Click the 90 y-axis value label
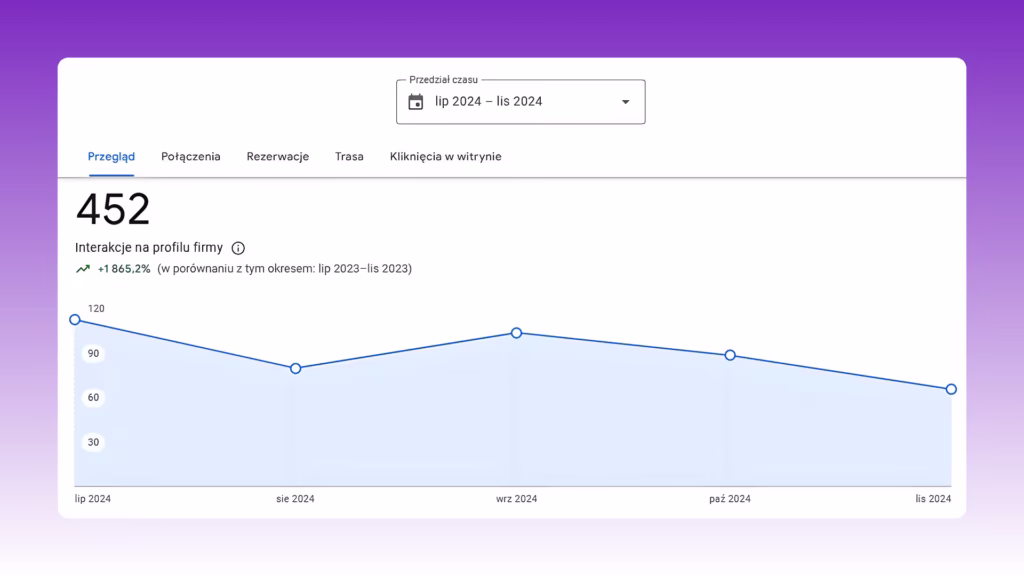The width and height of the screenshot is (1024, 576). [x=93, y=354]
